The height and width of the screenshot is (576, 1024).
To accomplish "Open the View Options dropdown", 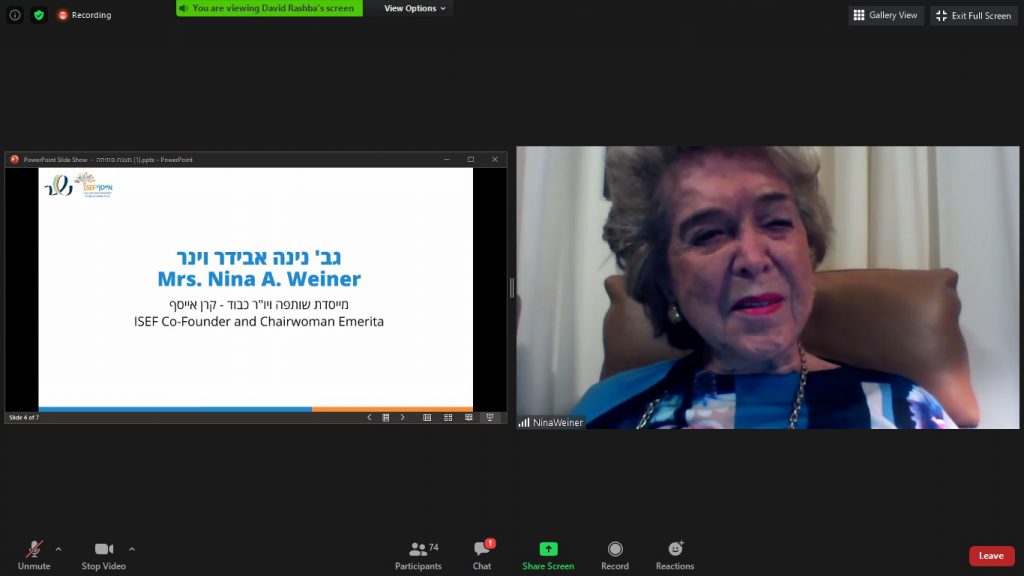I will click(x=415, y=8).
